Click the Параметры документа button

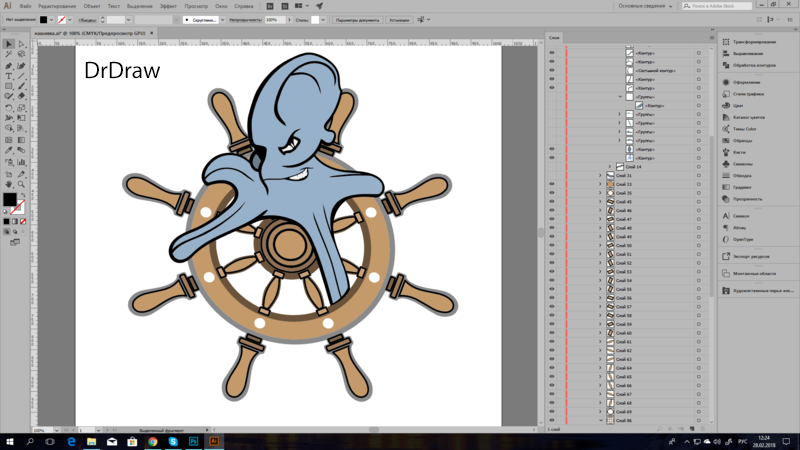tap(357, 20)
